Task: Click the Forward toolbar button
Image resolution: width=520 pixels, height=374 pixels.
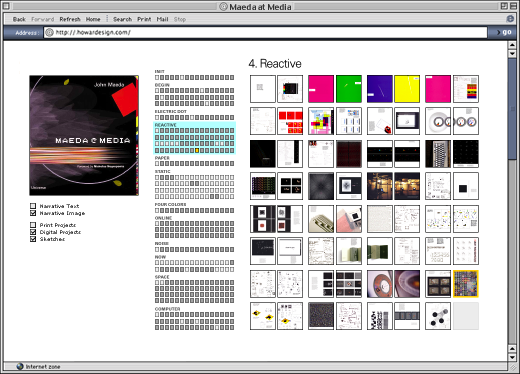Action: click(43, 19)
